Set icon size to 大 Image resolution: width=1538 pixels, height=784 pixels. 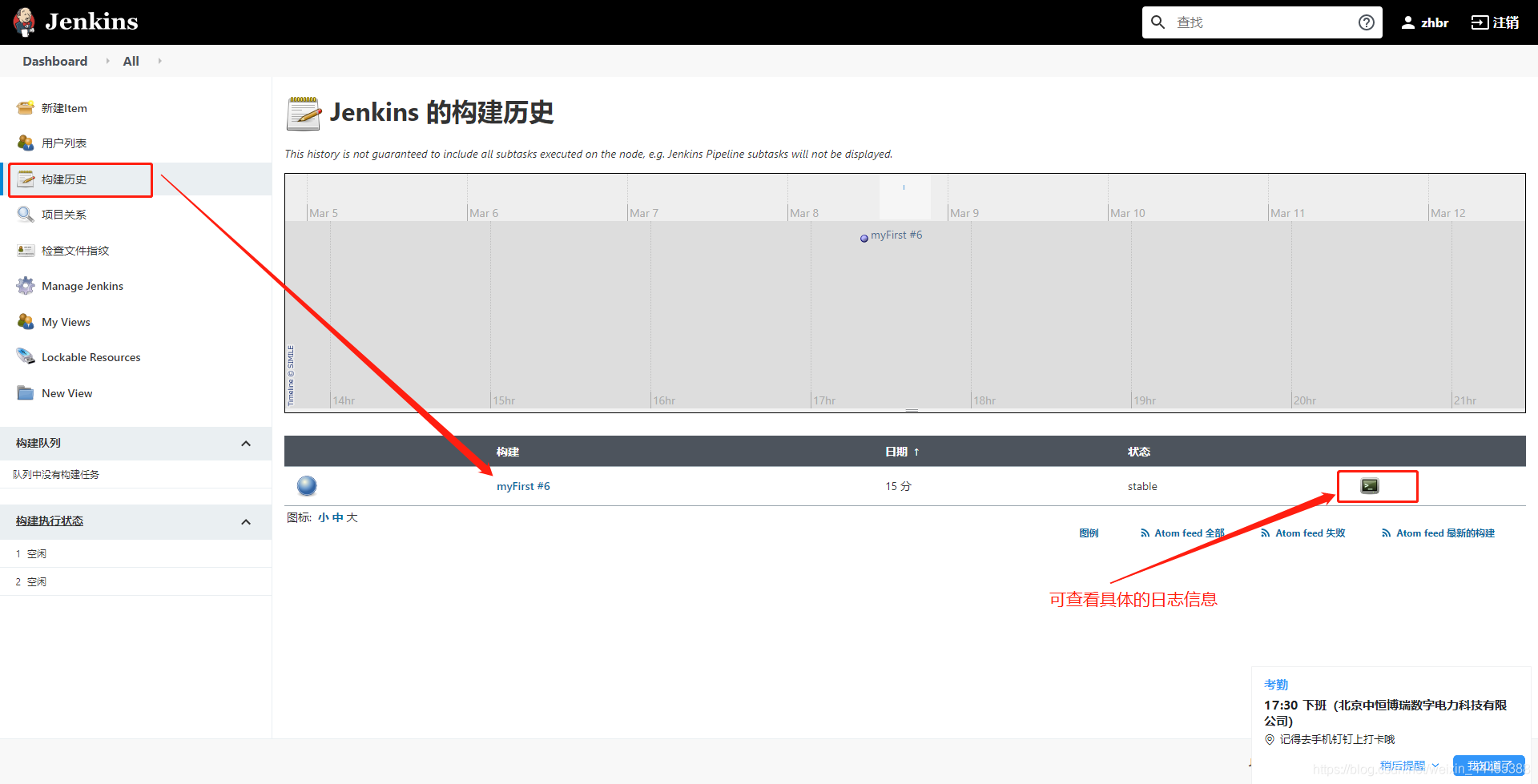(352, 517)
